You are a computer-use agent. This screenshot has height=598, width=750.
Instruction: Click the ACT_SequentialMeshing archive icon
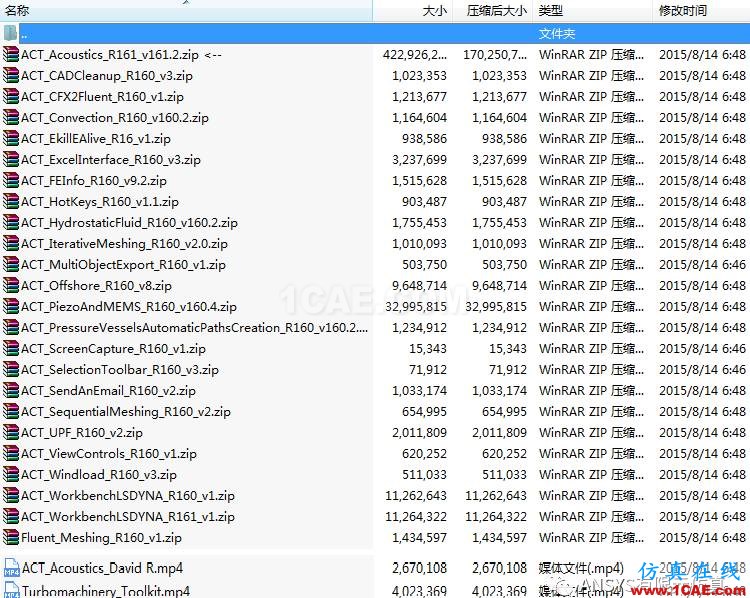11,412
